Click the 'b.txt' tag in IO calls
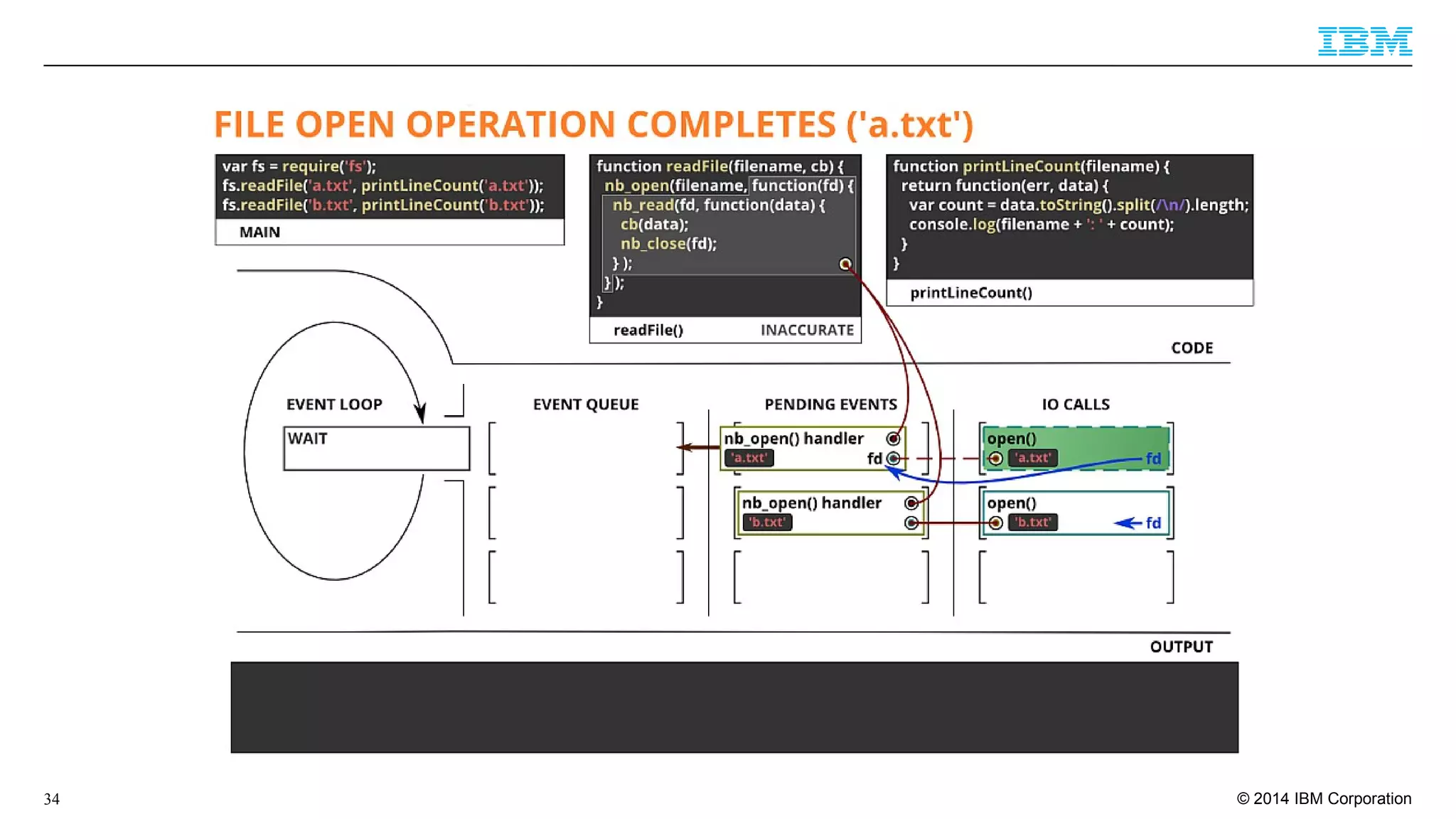Image resolution: width=1456 pixels, height=819 pixels. pos(1032,522)
